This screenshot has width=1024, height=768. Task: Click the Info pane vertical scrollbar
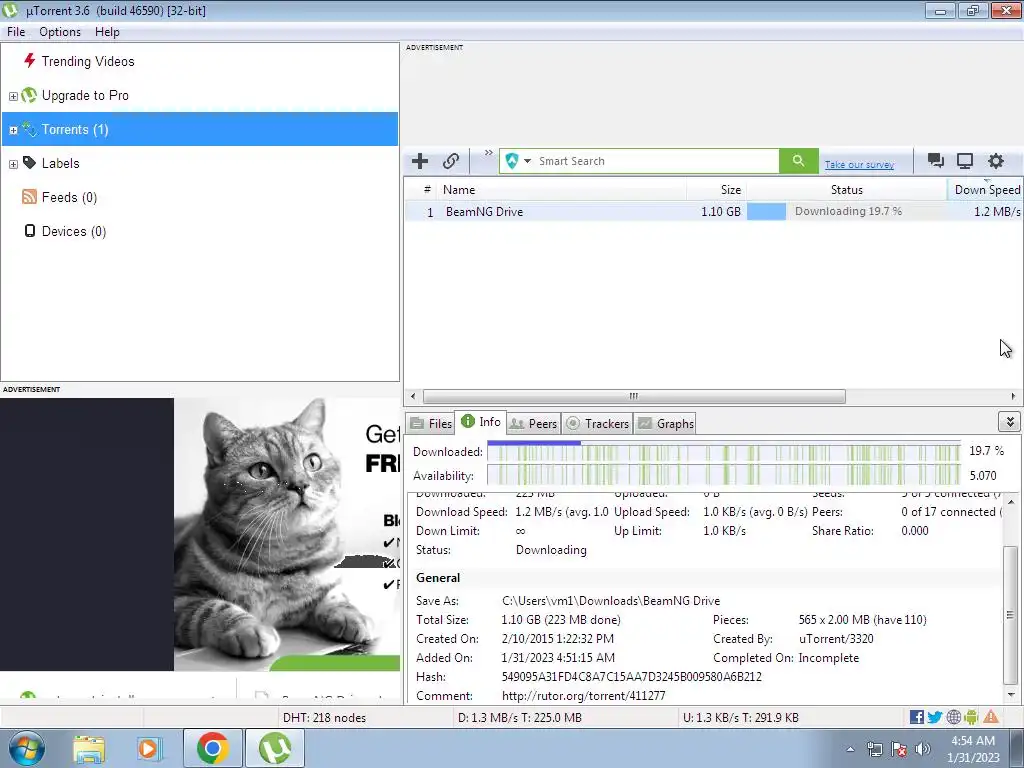(x=1010, y=614)
